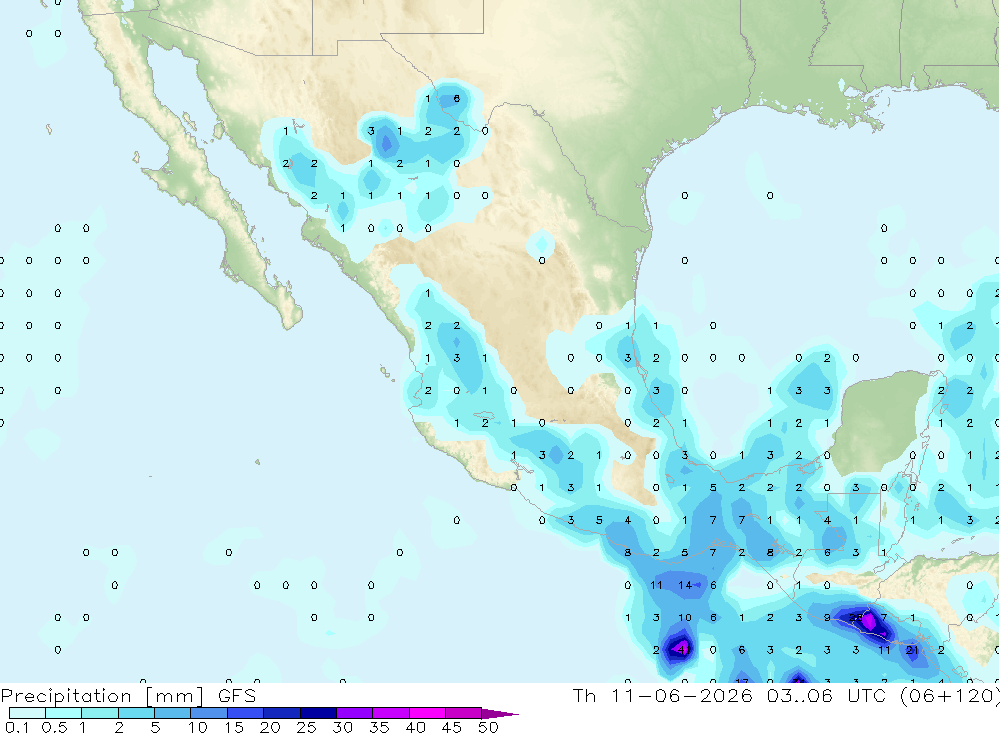The height and width of the screenshot is (733, 1000).
Task: Click the legend tick label '45'
Action: 452,727
